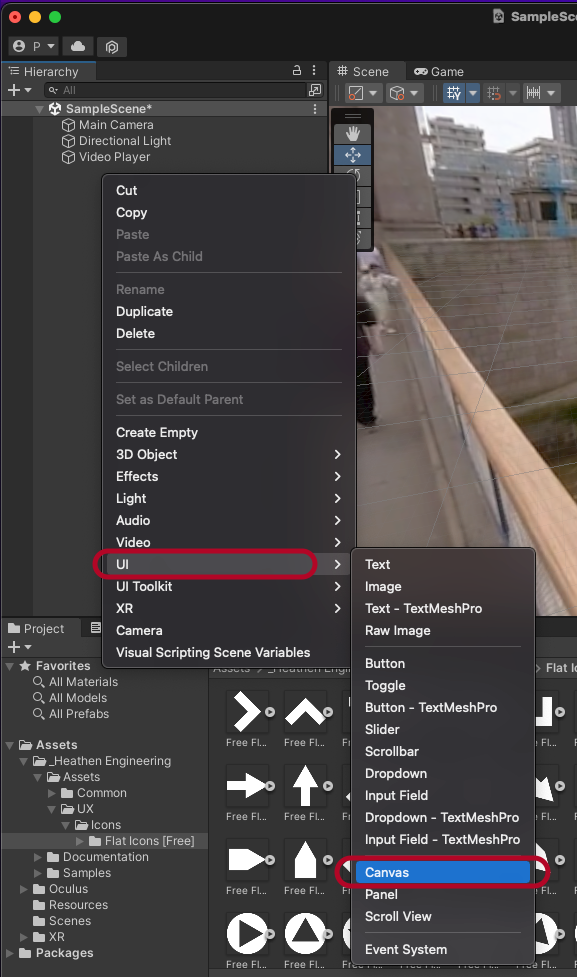Open grid settings dropdown arrow
Viewport: 577px width, 977px height.
[472, 93]
